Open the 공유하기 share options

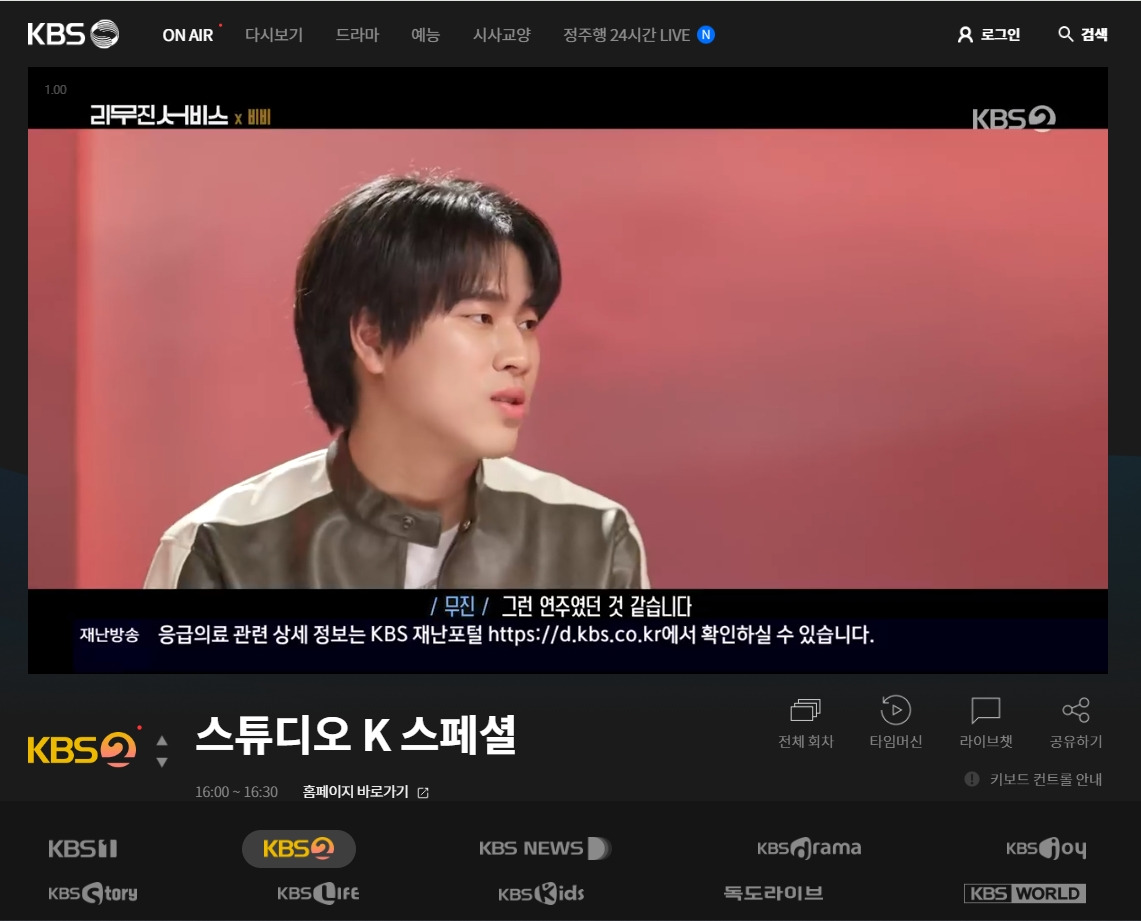pos(1076,722)
